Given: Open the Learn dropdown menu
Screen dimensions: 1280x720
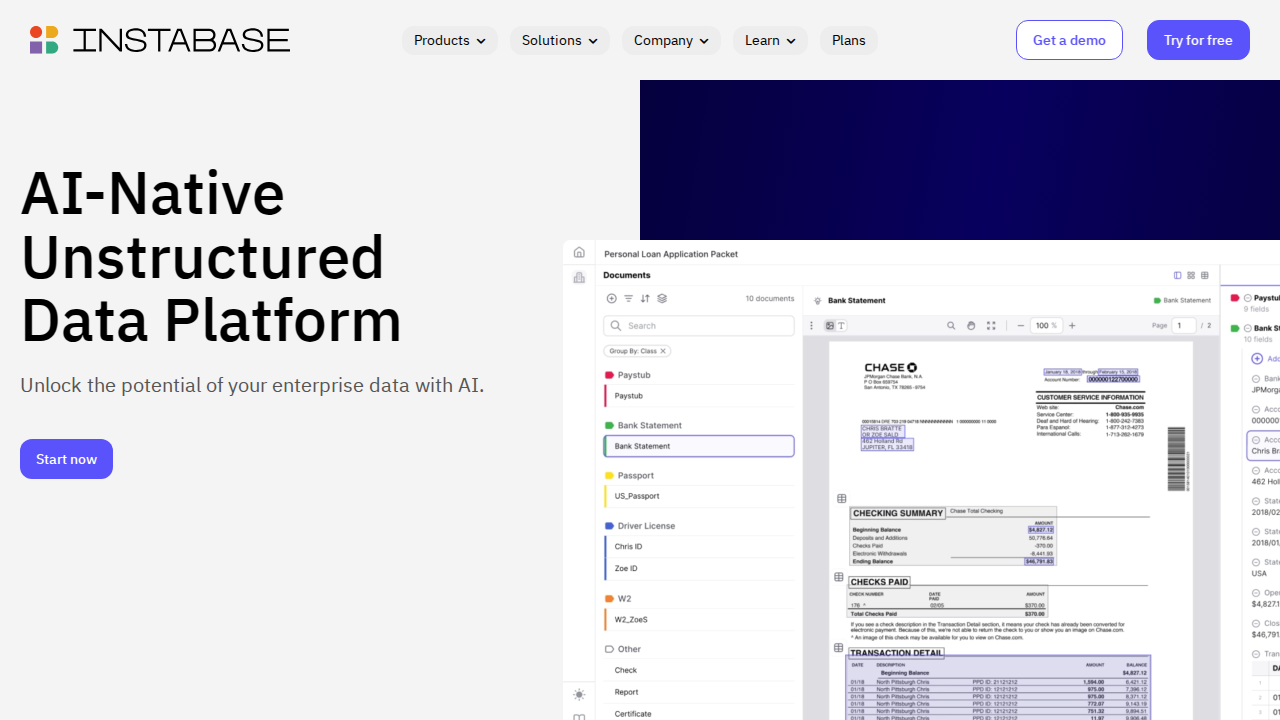Looking at the screenshot, I should coord(770,40).
